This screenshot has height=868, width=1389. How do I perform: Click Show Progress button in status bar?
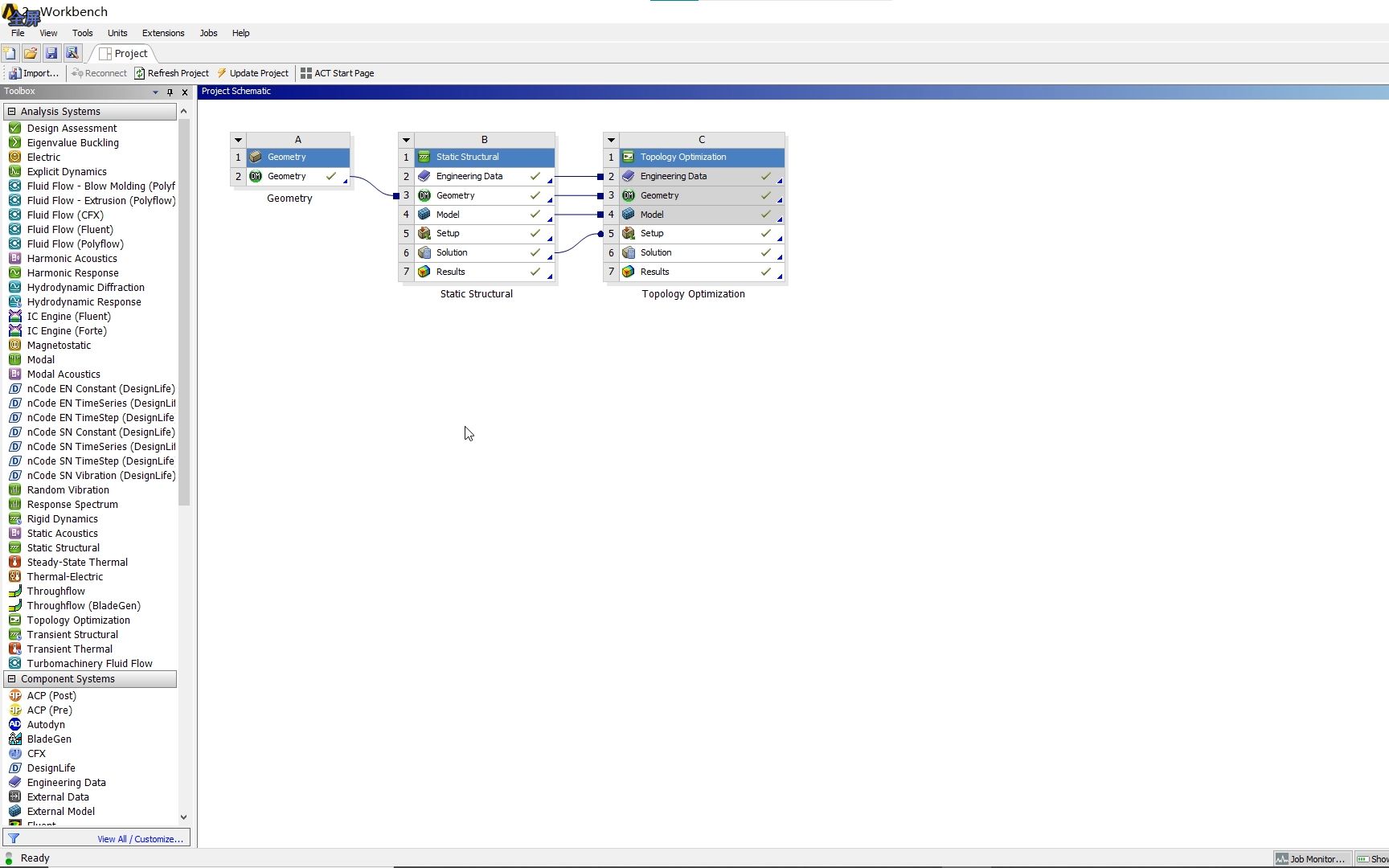(1372, 859)
